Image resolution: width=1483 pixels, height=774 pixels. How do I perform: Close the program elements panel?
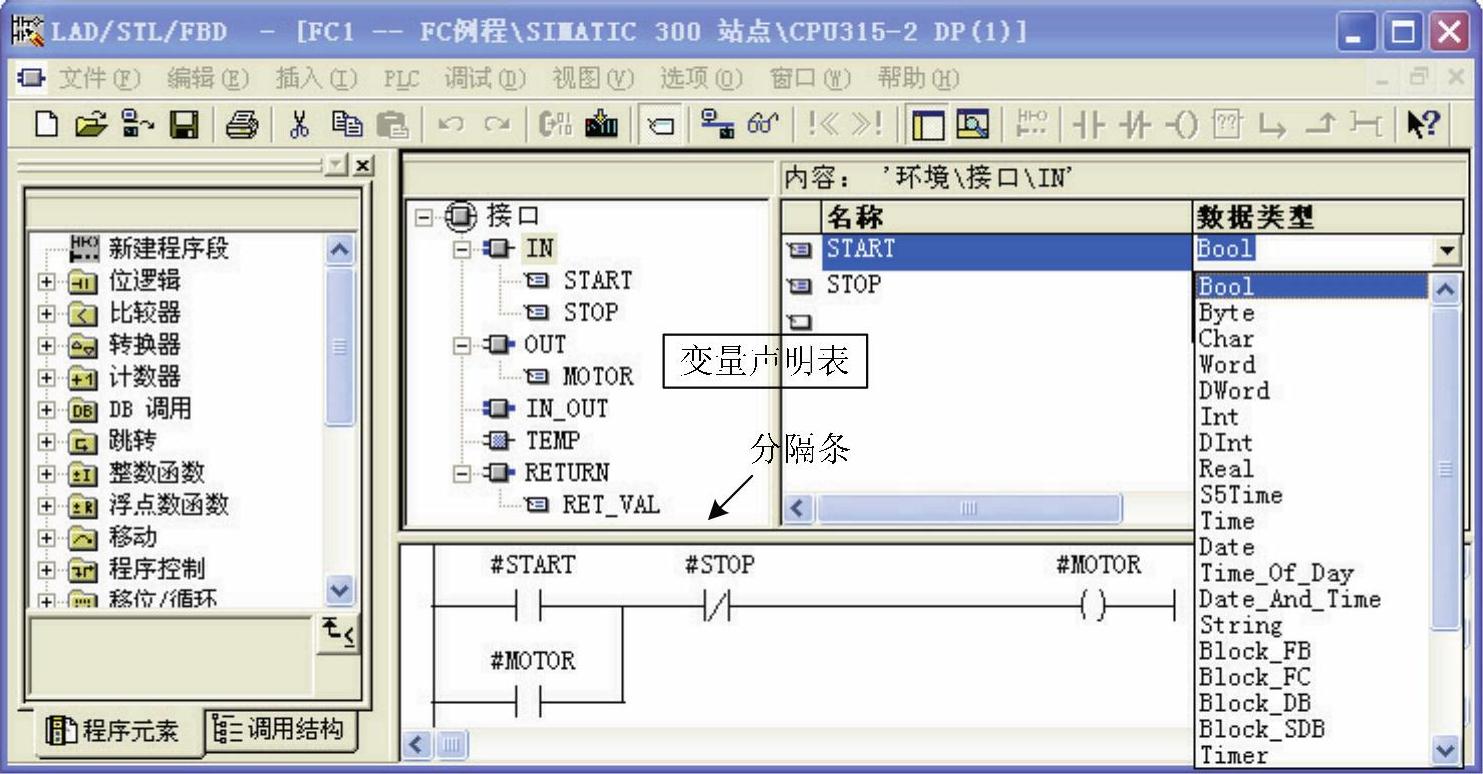coord(363,164)
